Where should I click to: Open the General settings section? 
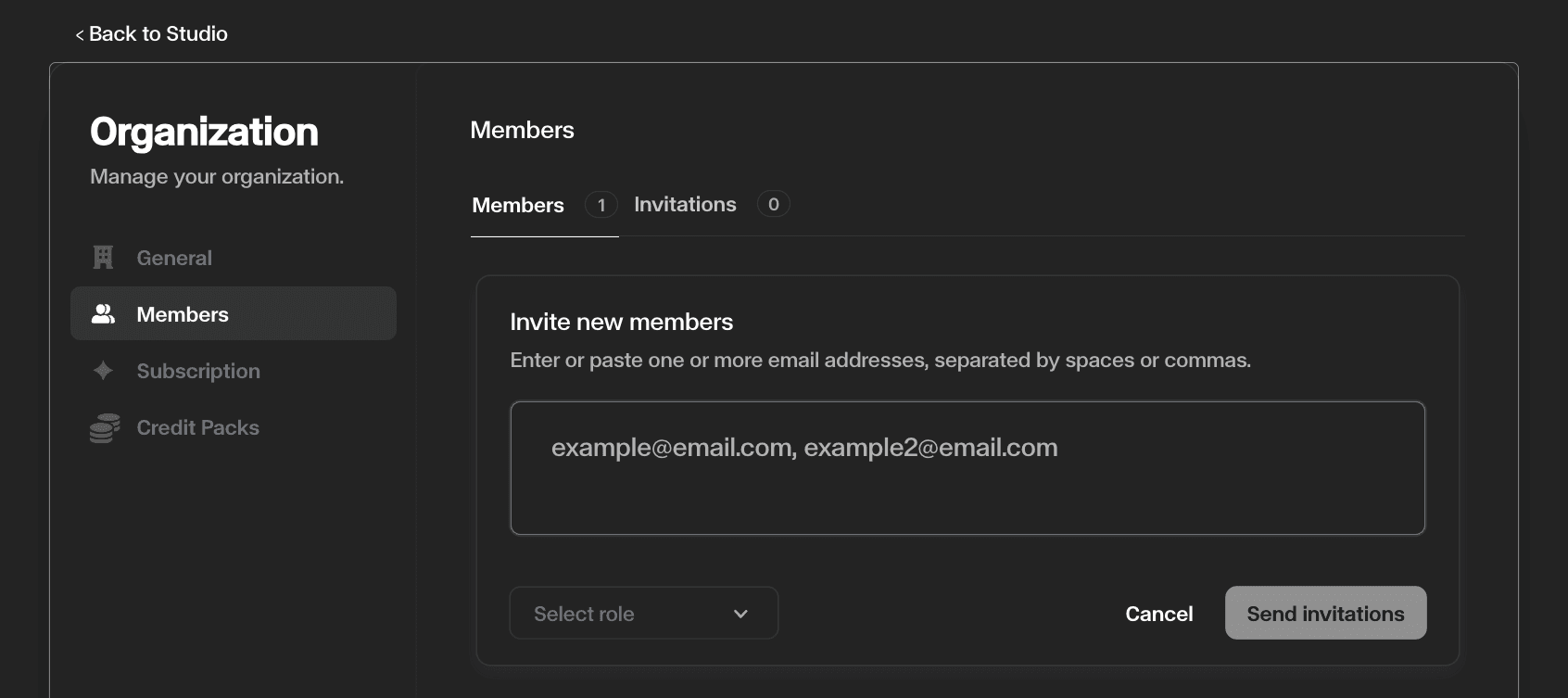[174, 257]
